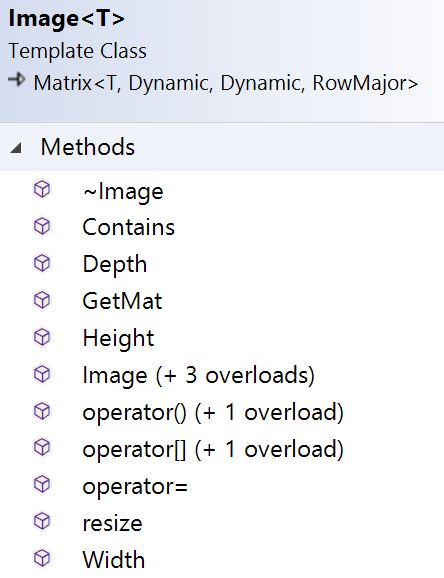Click the method icon next to GetMat
The width and height of the screenshot is (444, 578).
(x=42, y=300)
